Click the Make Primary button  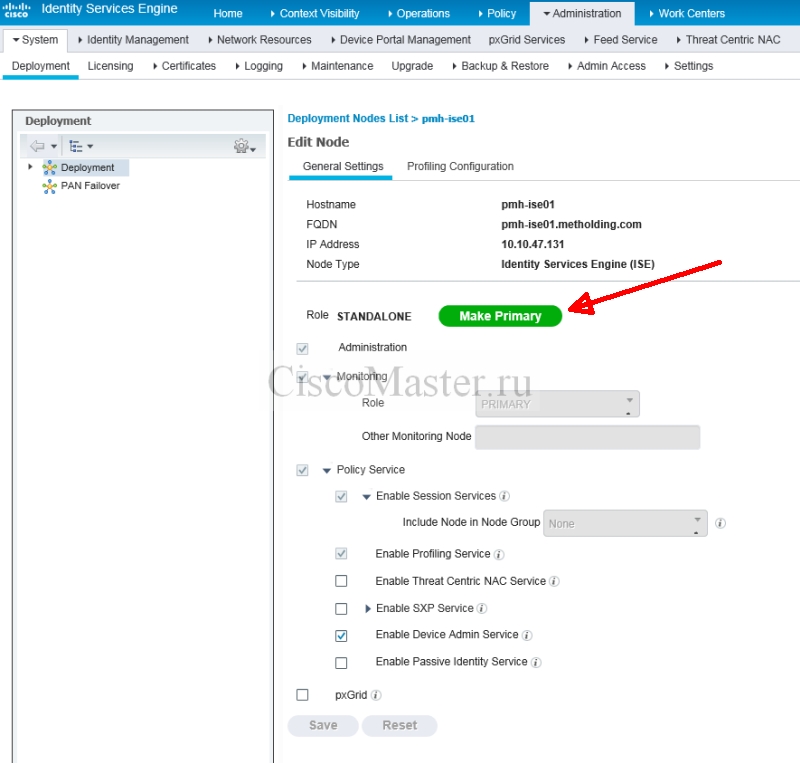[x=500, y=316]
